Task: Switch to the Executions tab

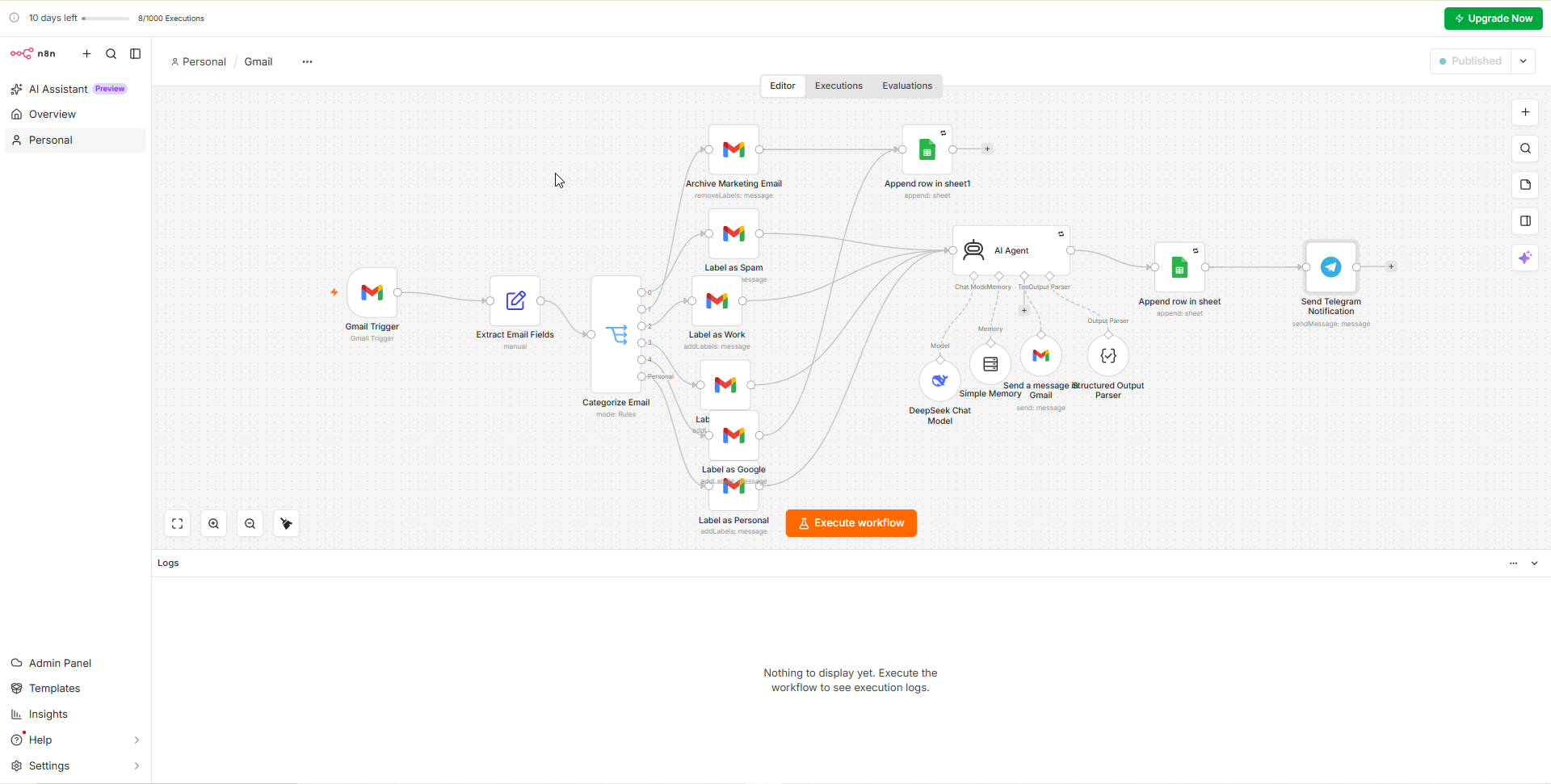Action: tap(839, 86)
